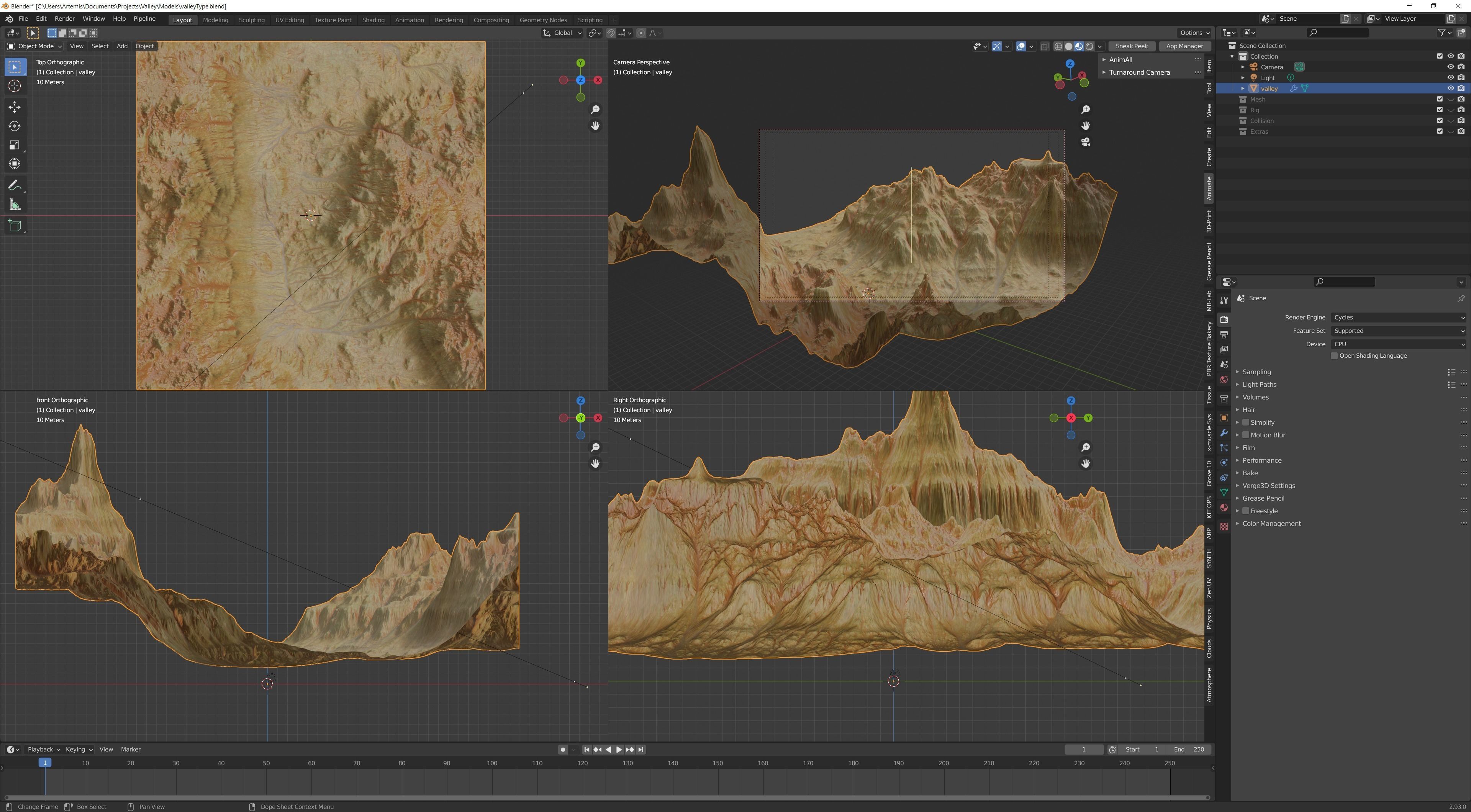Screen dimensions: 1471x812
Task: Enable Freestyle checkbox
Action: (1245, 511)
